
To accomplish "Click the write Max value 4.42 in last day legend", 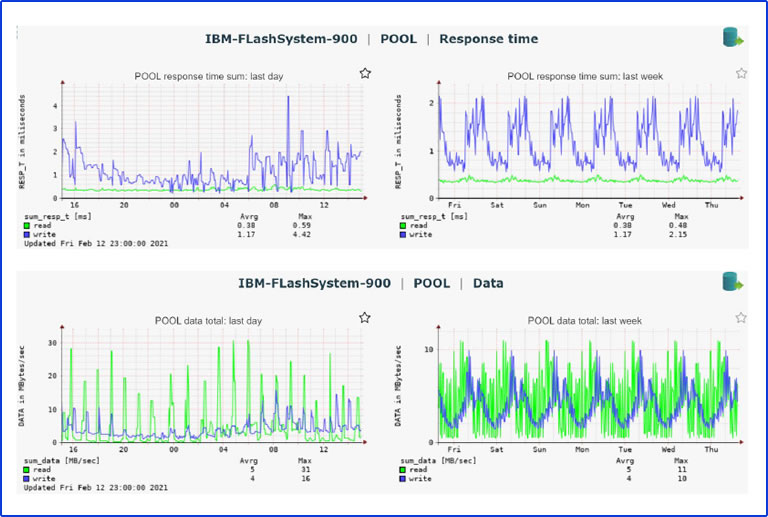I will tap(302, 235).
